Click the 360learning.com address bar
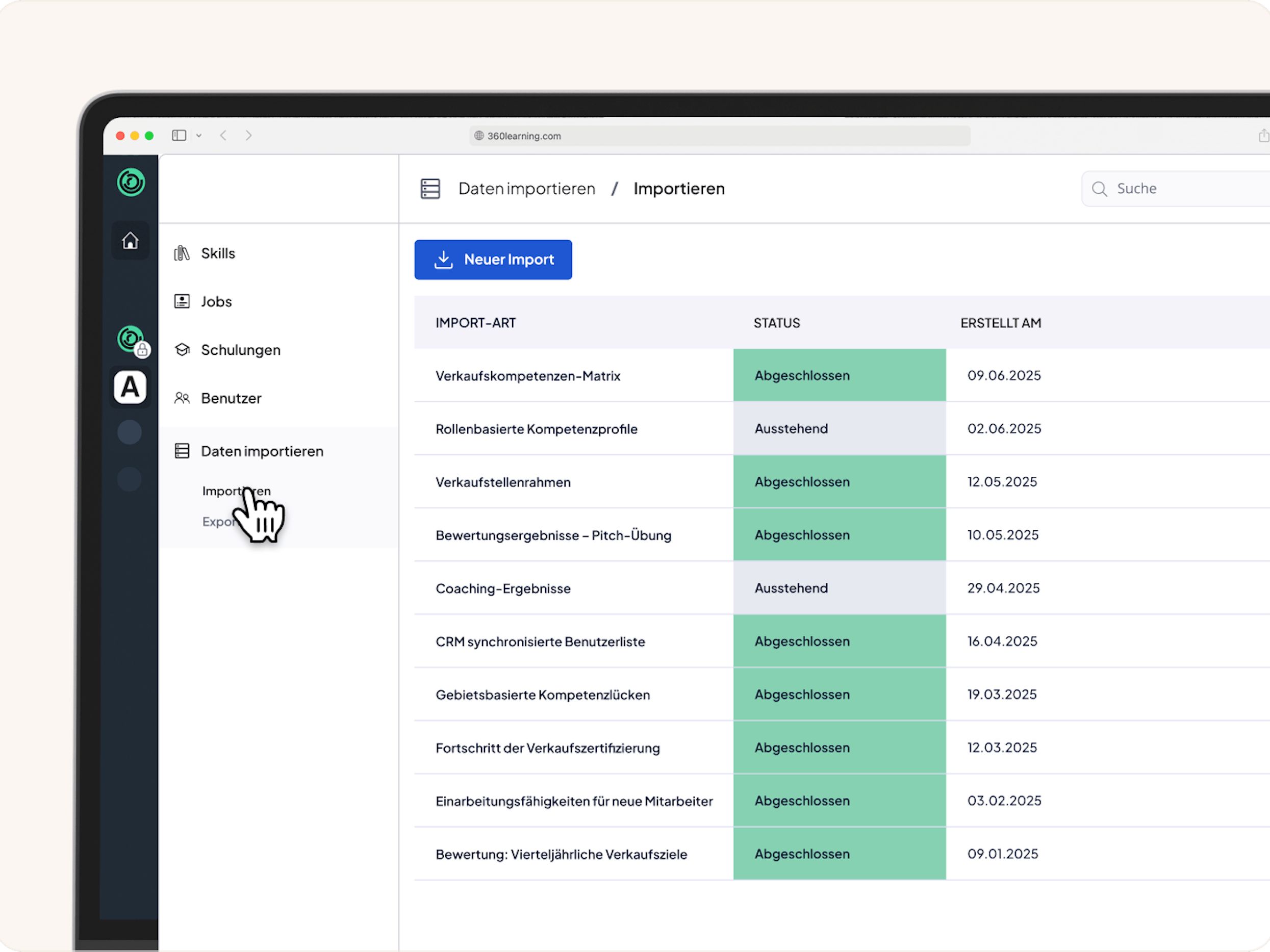This screenshot has width=1270, height=952. click(719, 136)
